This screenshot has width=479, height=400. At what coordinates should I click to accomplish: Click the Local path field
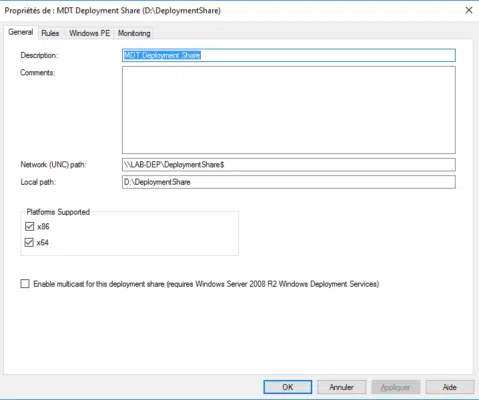click(x=289, y=182)
